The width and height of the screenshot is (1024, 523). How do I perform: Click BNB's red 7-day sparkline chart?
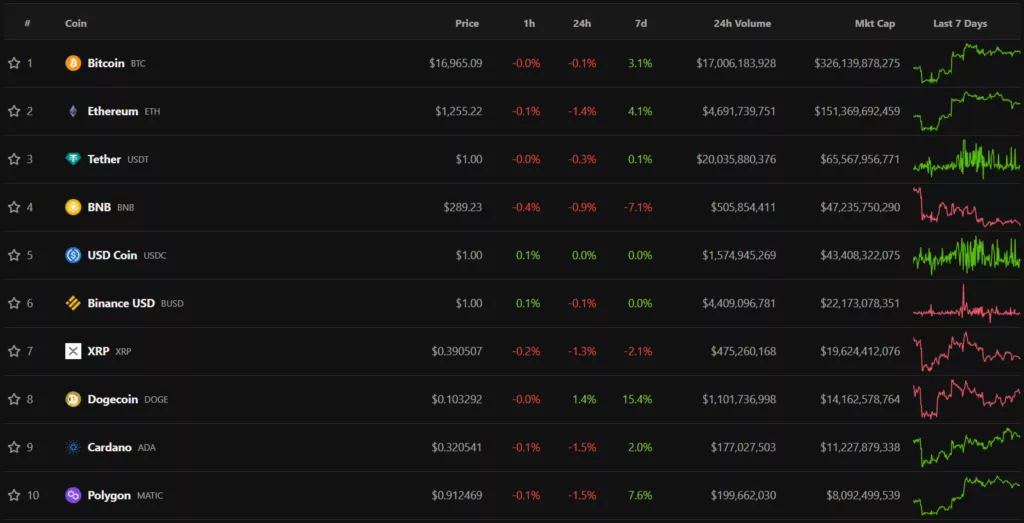[966, 207]
